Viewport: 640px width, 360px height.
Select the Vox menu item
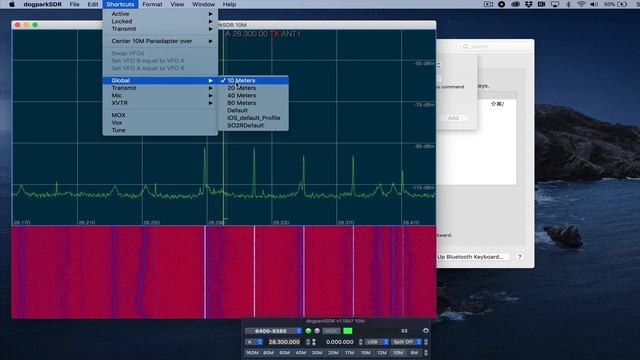160,122
